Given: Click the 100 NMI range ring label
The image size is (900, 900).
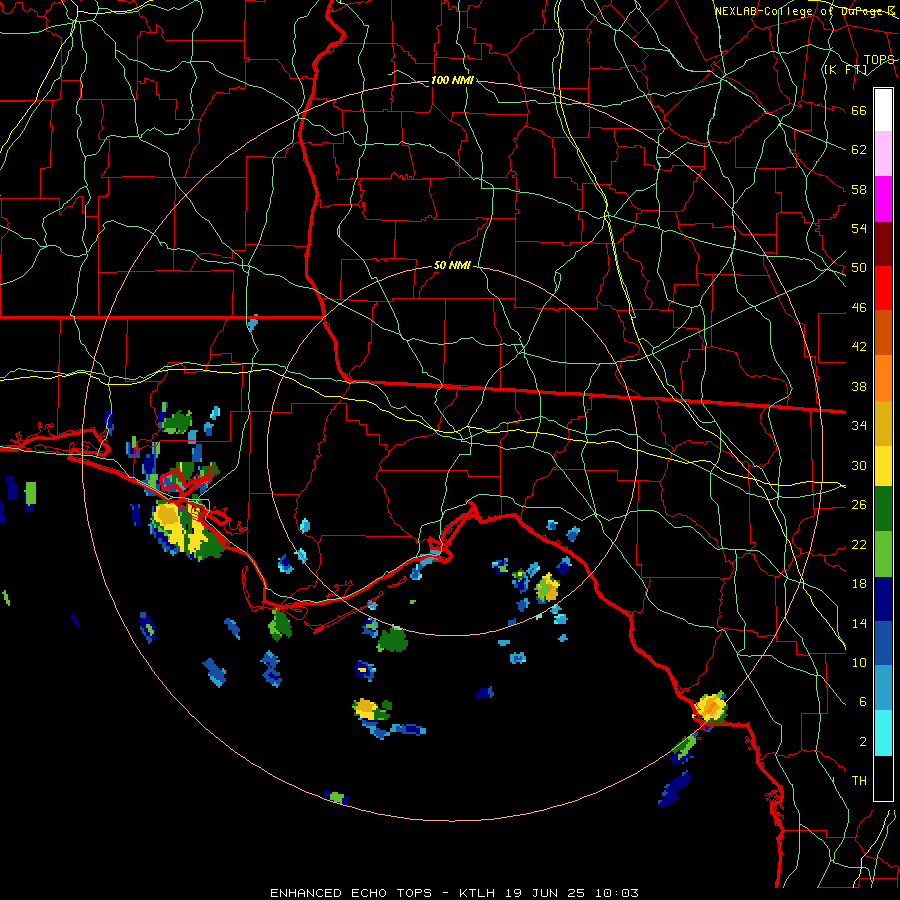Looking at the screenshot, I should click(452, 80).
